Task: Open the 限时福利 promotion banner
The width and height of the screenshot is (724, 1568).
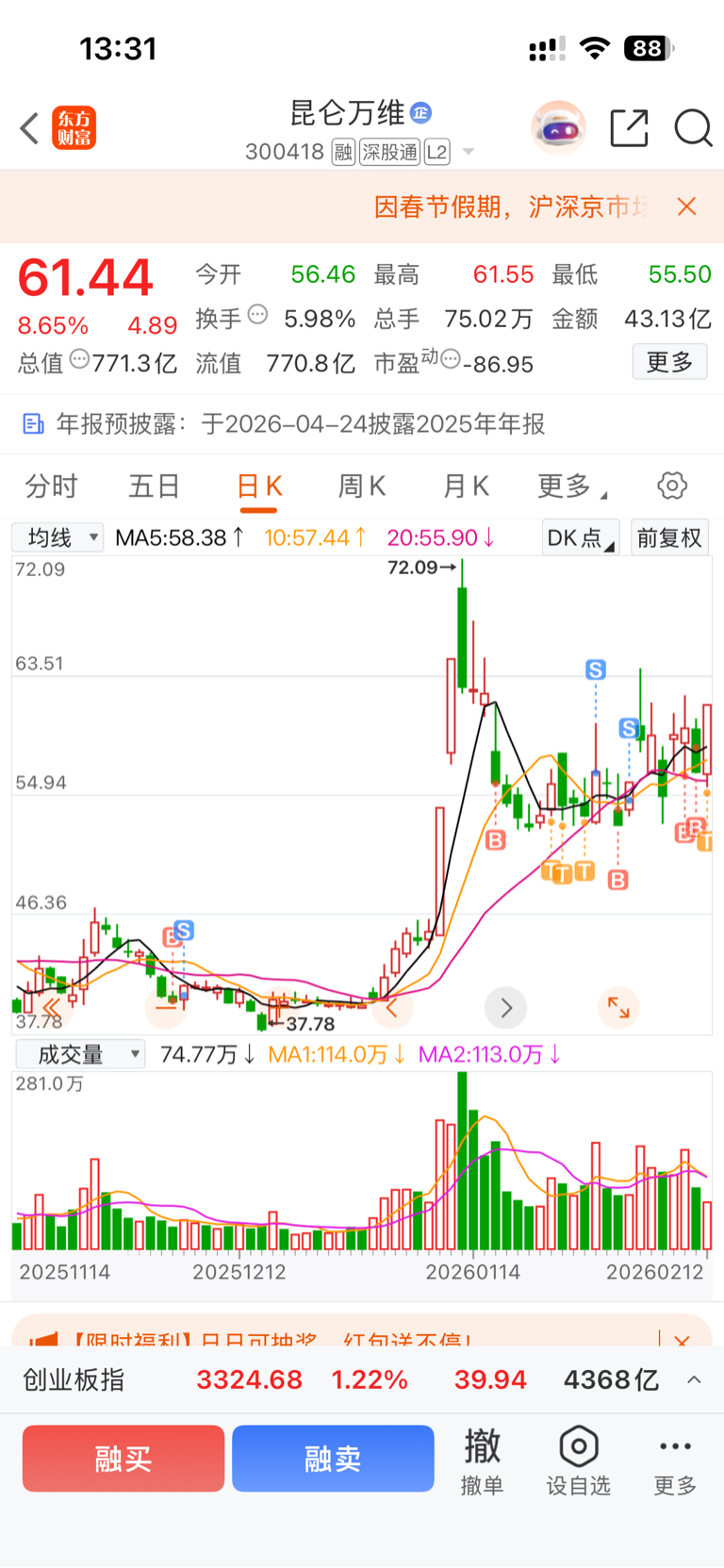Action: (x=362, y=1331)
